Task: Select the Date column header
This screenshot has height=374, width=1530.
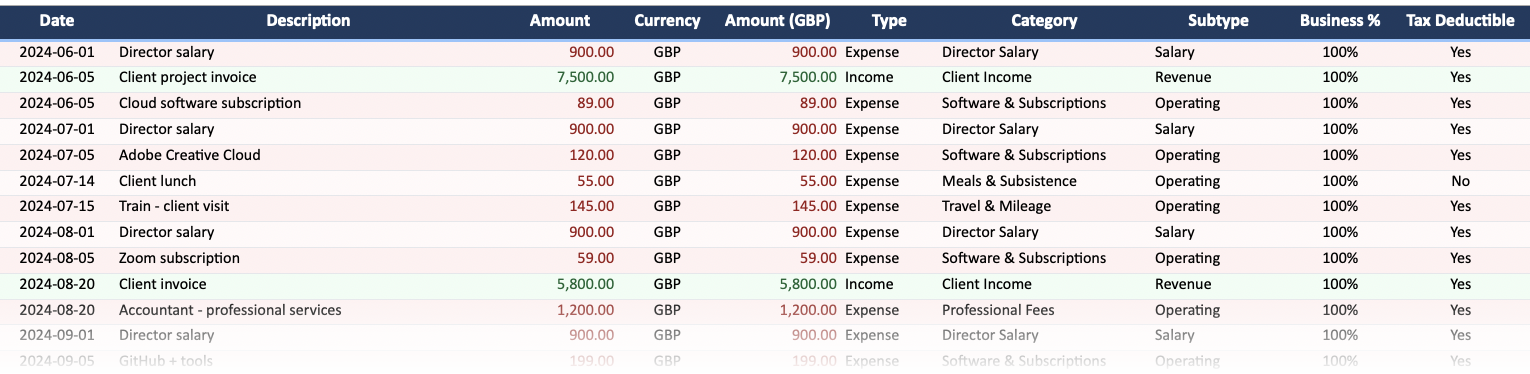Action: tap(57, 20)
